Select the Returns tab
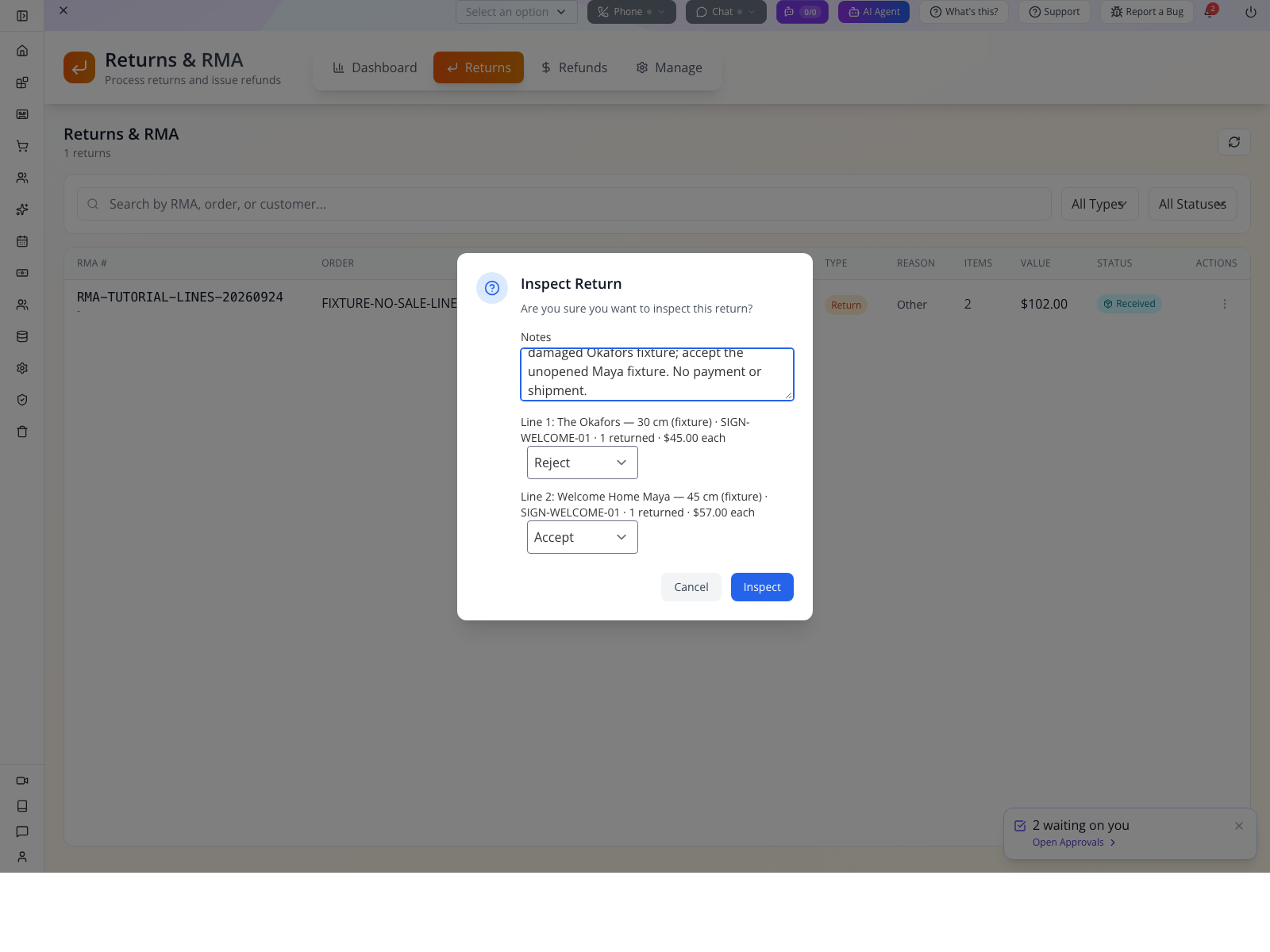This screenshot has height=952, width=1270. click(x=479, y=67)
